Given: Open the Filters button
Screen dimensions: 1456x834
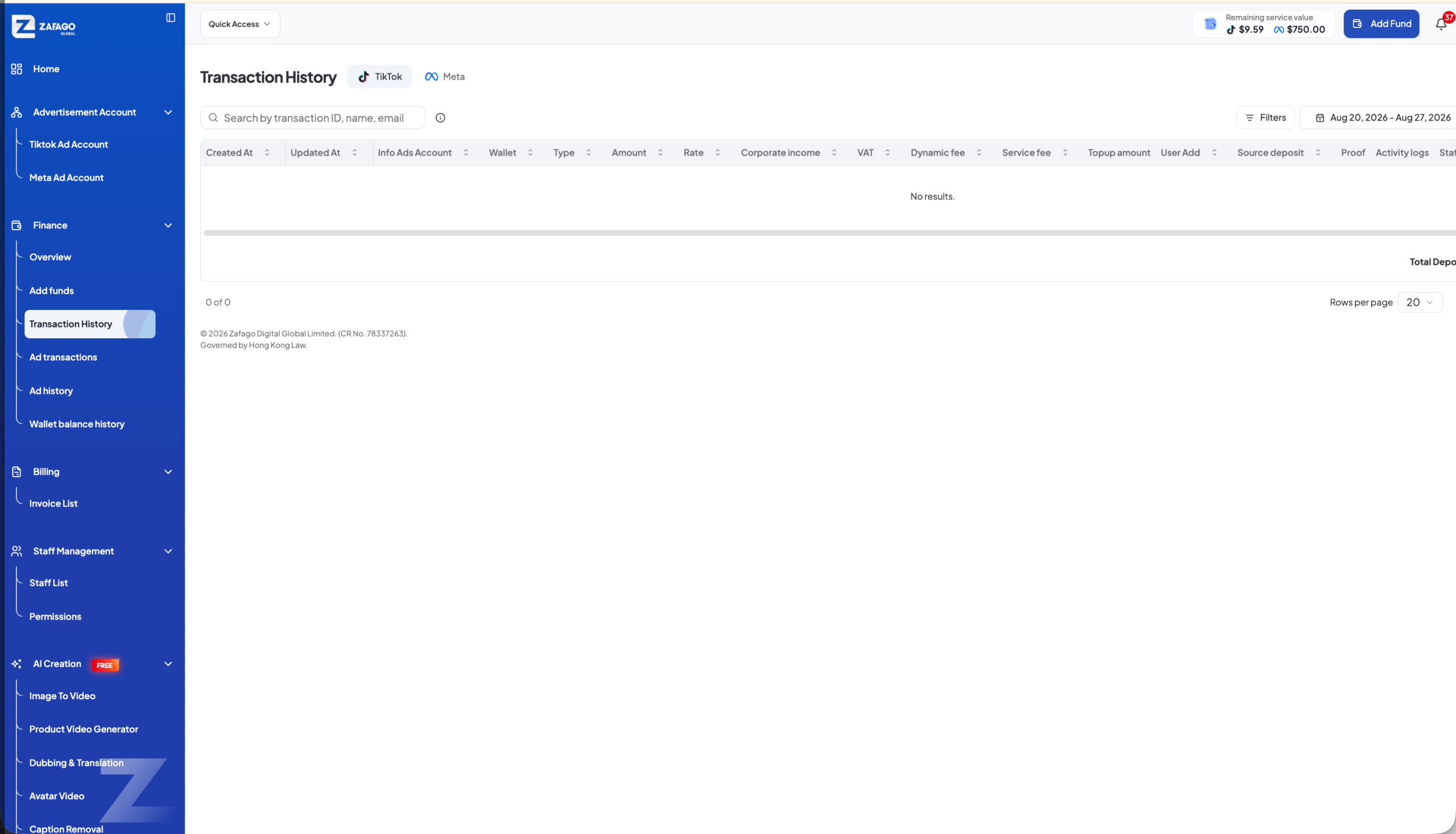Looking at the screenshot, I should [x=1265, y=118].
